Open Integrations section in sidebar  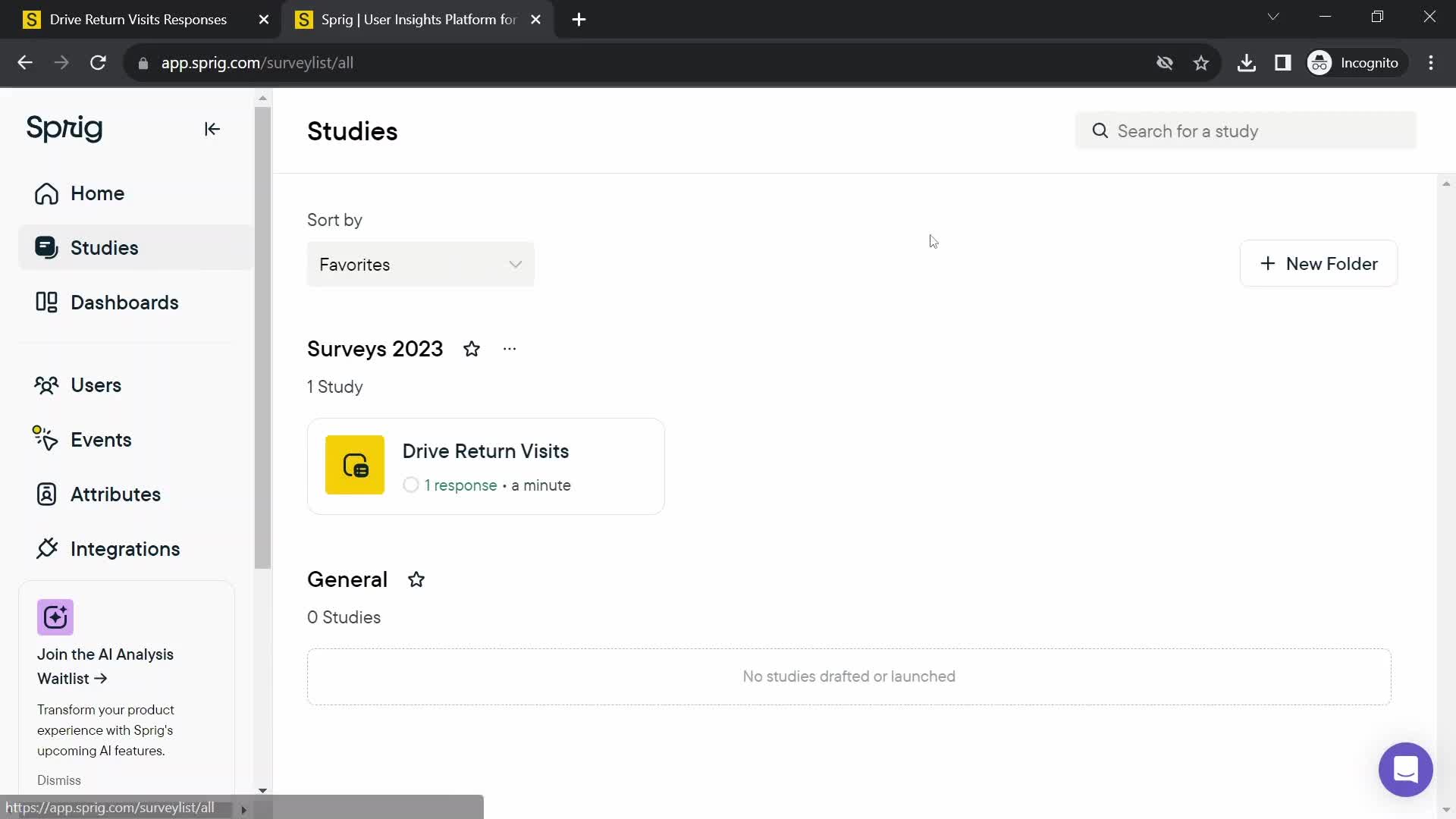coord(126,549)
